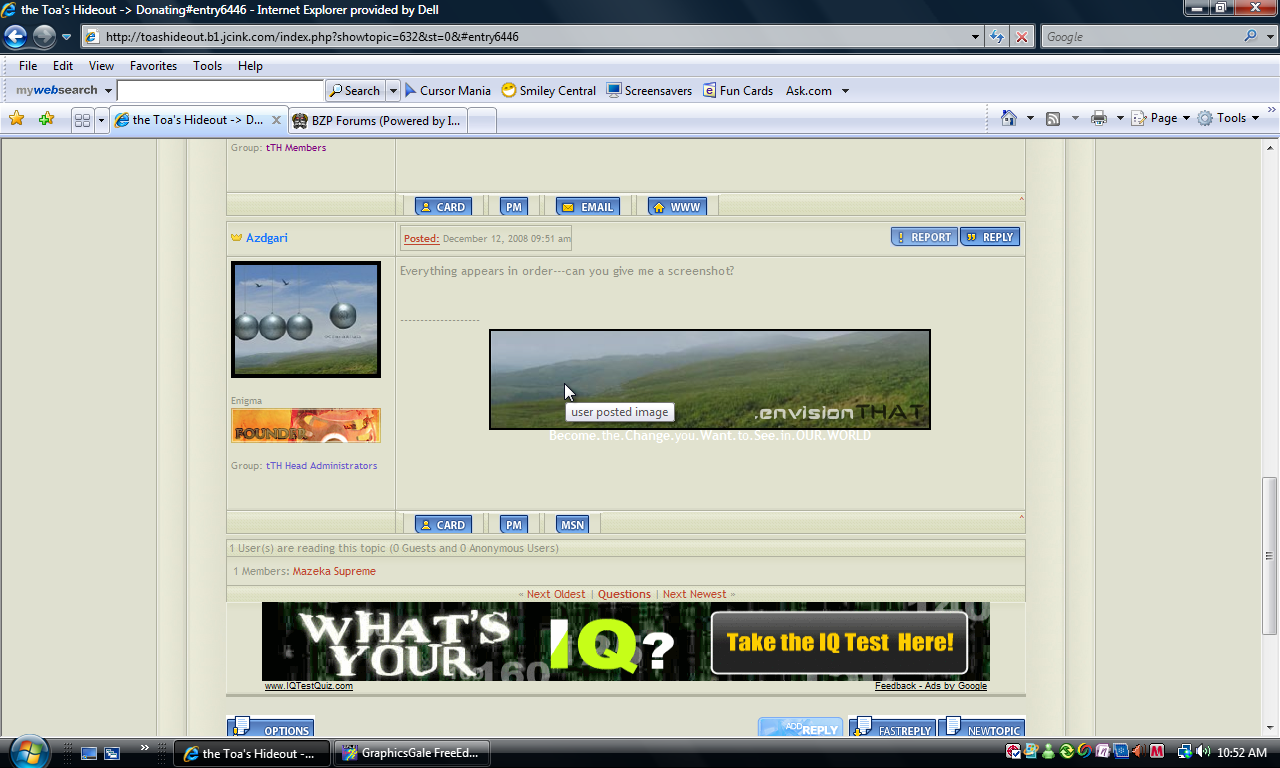Click PM button in Azdgari's post footer
This screenshot has height=768, width=1280.
click(514, 524)
